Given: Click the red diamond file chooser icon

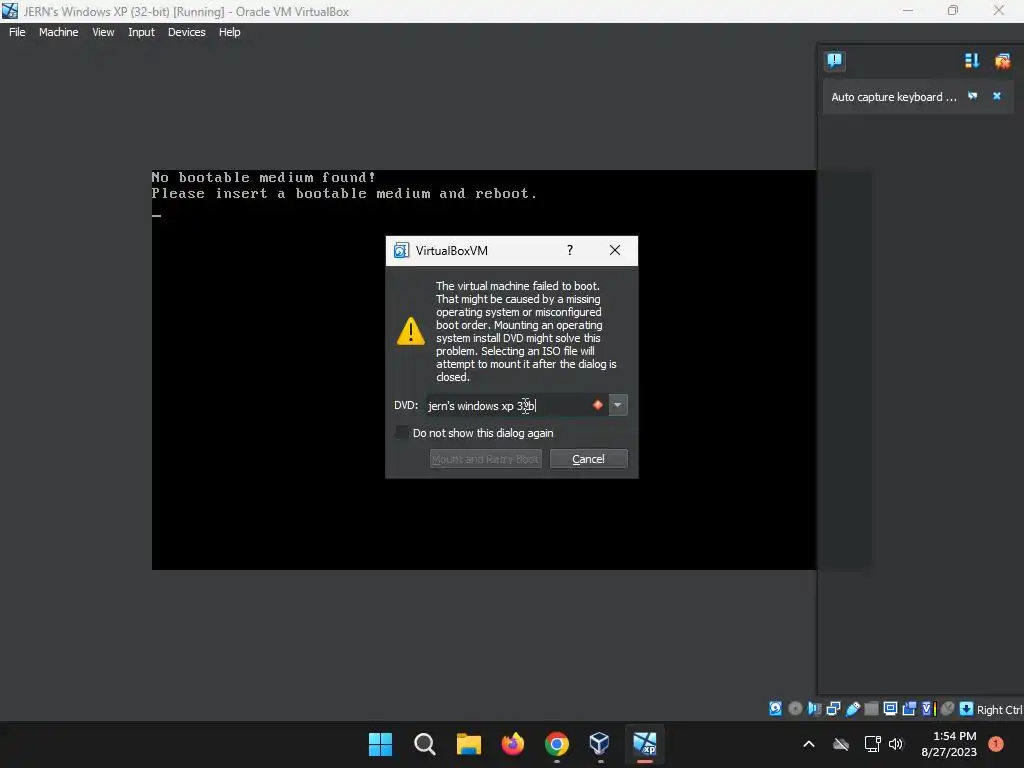Looking at the screenshot, I should click(x=598, y=405).
